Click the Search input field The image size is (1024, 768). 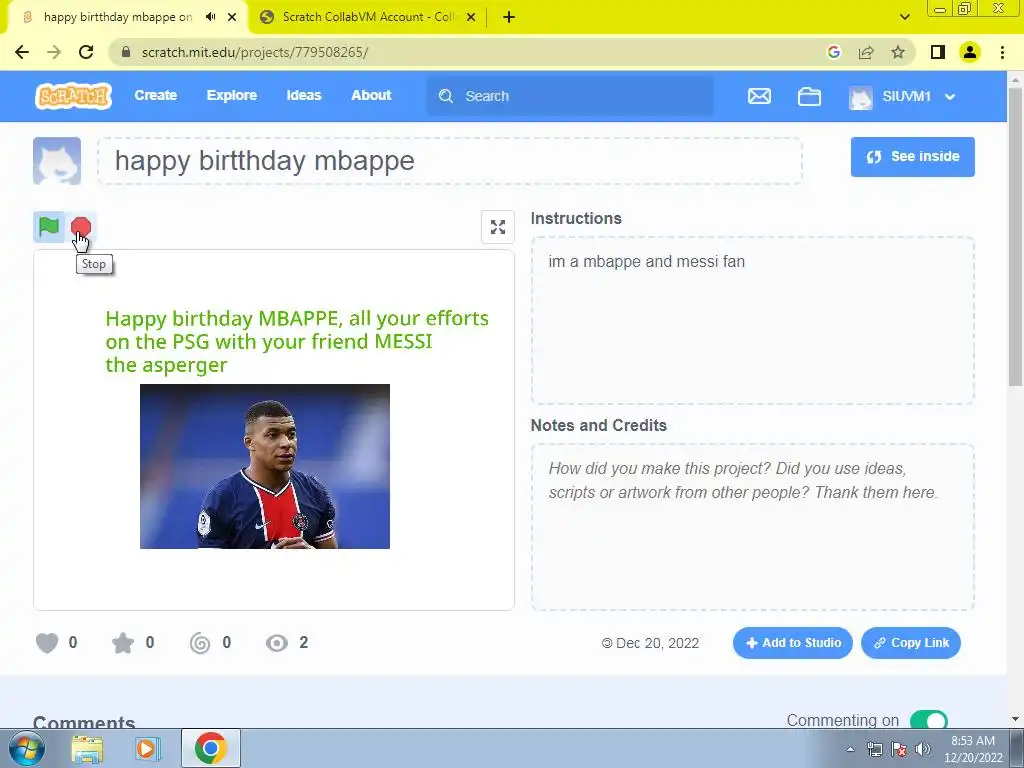(x=569, y=96)
